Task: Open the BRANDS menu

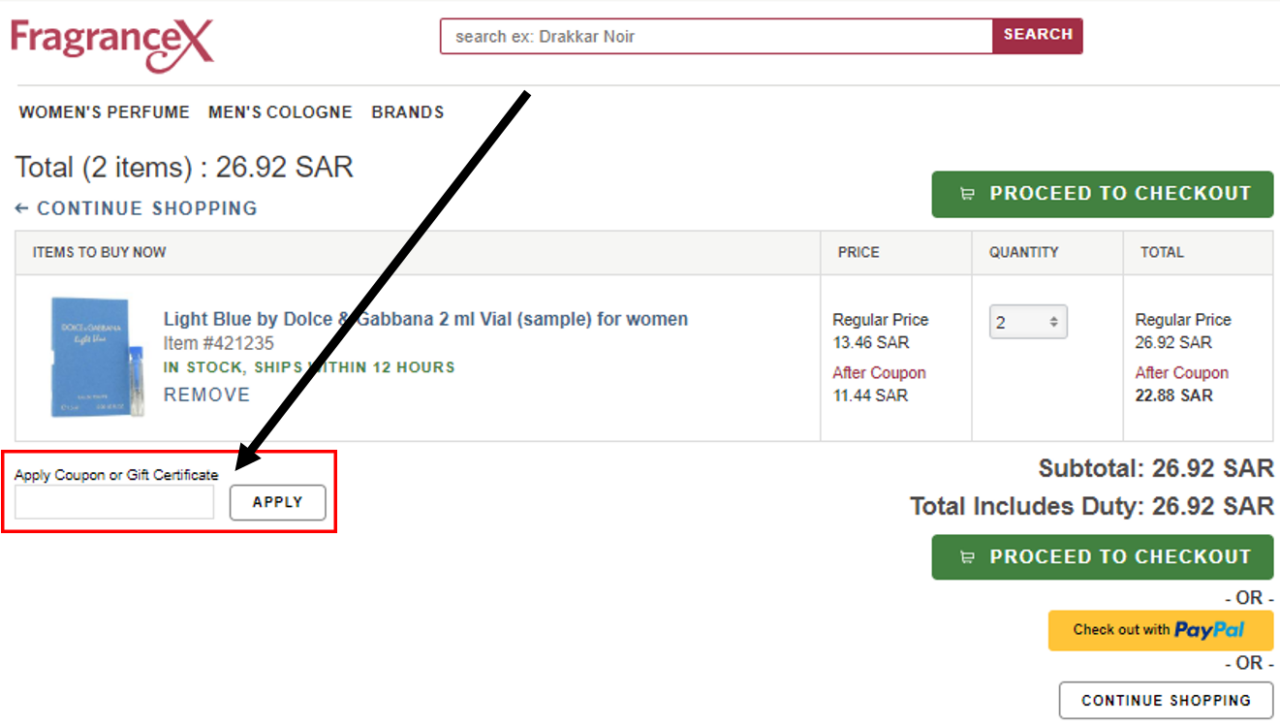Action: tap(407, 112)
